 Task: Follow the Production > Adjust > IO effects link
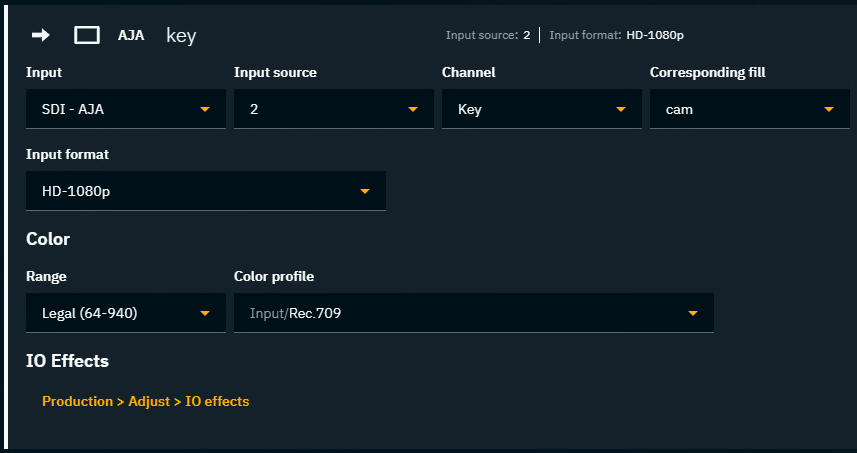(x=145, y=401)
